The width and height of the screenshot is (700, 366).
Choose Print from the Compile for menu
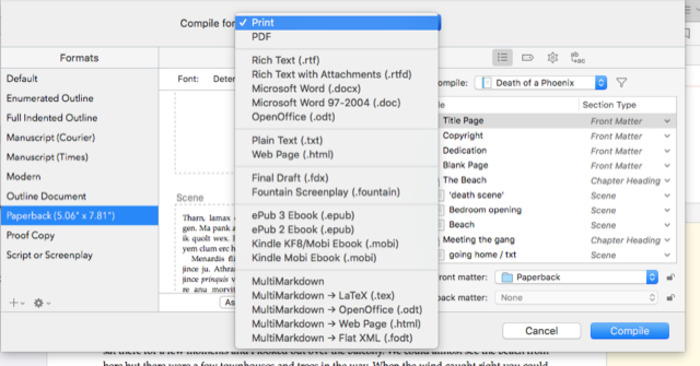point(338,23)
